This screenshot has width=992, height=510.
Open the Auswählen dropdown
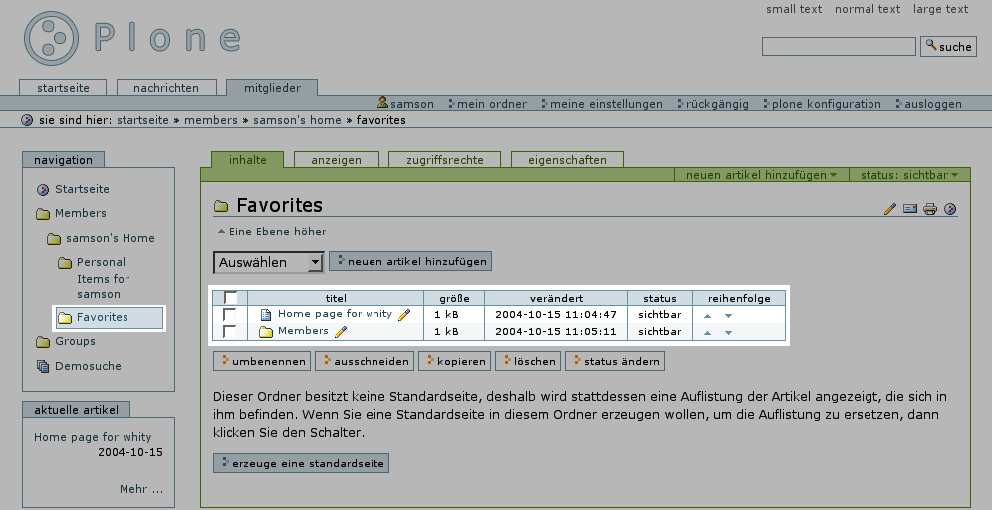click(268, 262)
